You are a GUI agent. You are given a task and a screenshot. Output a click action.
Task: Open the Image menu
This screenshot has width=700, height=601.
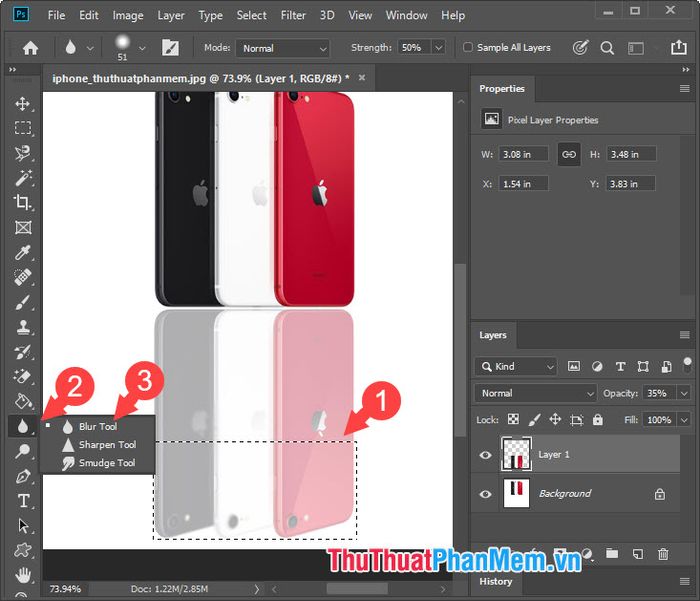click(x=128, y=15)
